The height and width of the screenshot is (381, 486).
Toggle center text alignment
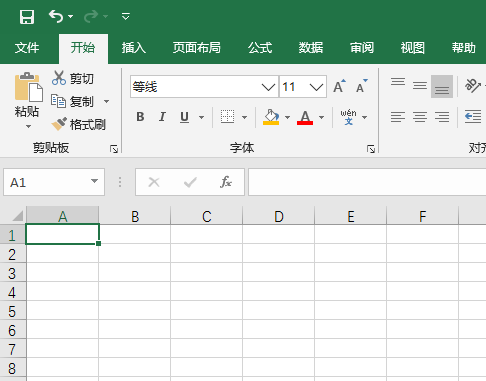pyautogui.click(x=420, y=117)
